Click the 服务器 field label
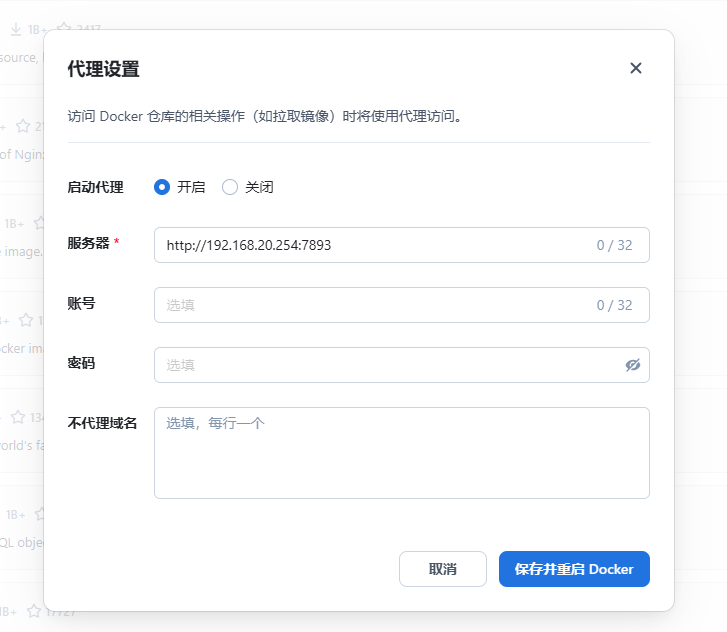727x632 pixels. coord(88,243)
